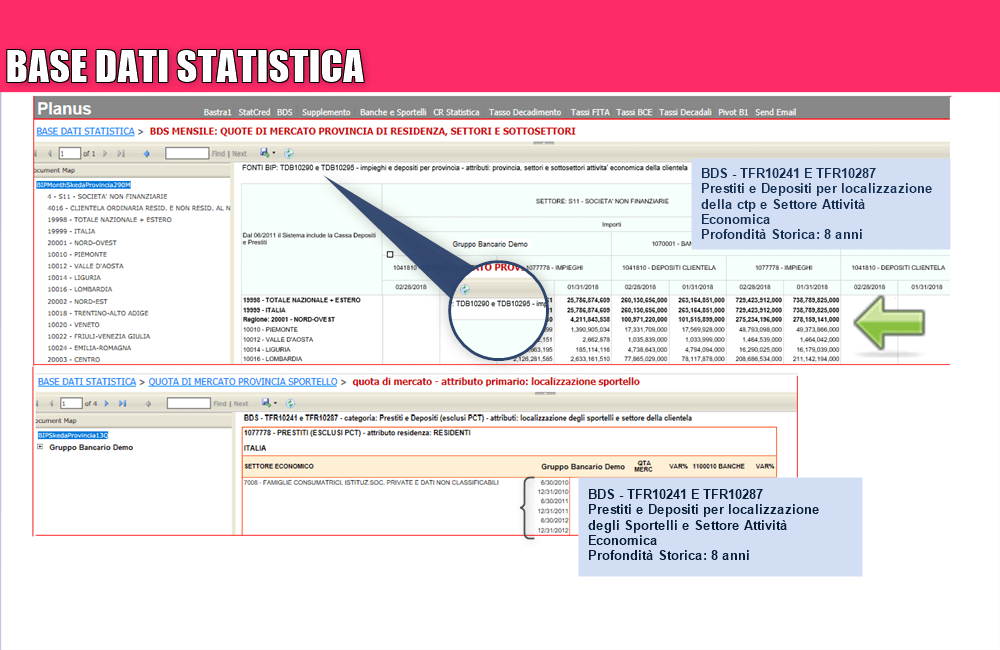Image resolution: width=1000 pixels, height=650 pixels.
Task: Refresh the quota di mercato report
Action: pos(291,403)
